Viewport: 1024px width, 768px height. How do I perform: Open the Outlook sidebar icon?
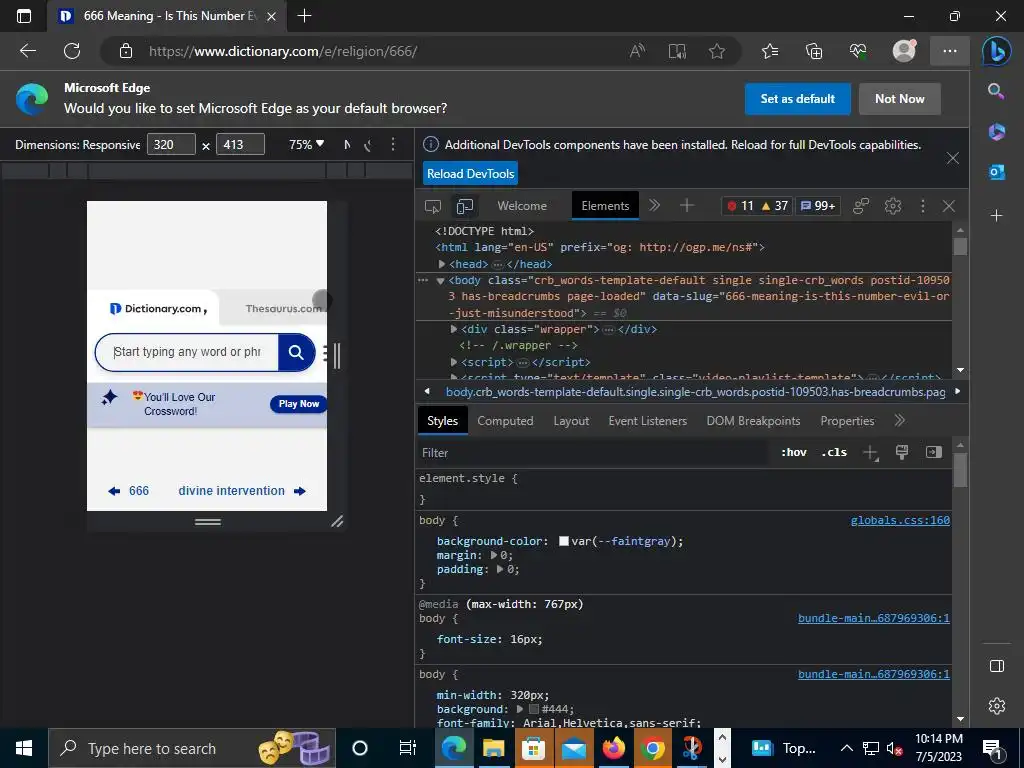997,172
